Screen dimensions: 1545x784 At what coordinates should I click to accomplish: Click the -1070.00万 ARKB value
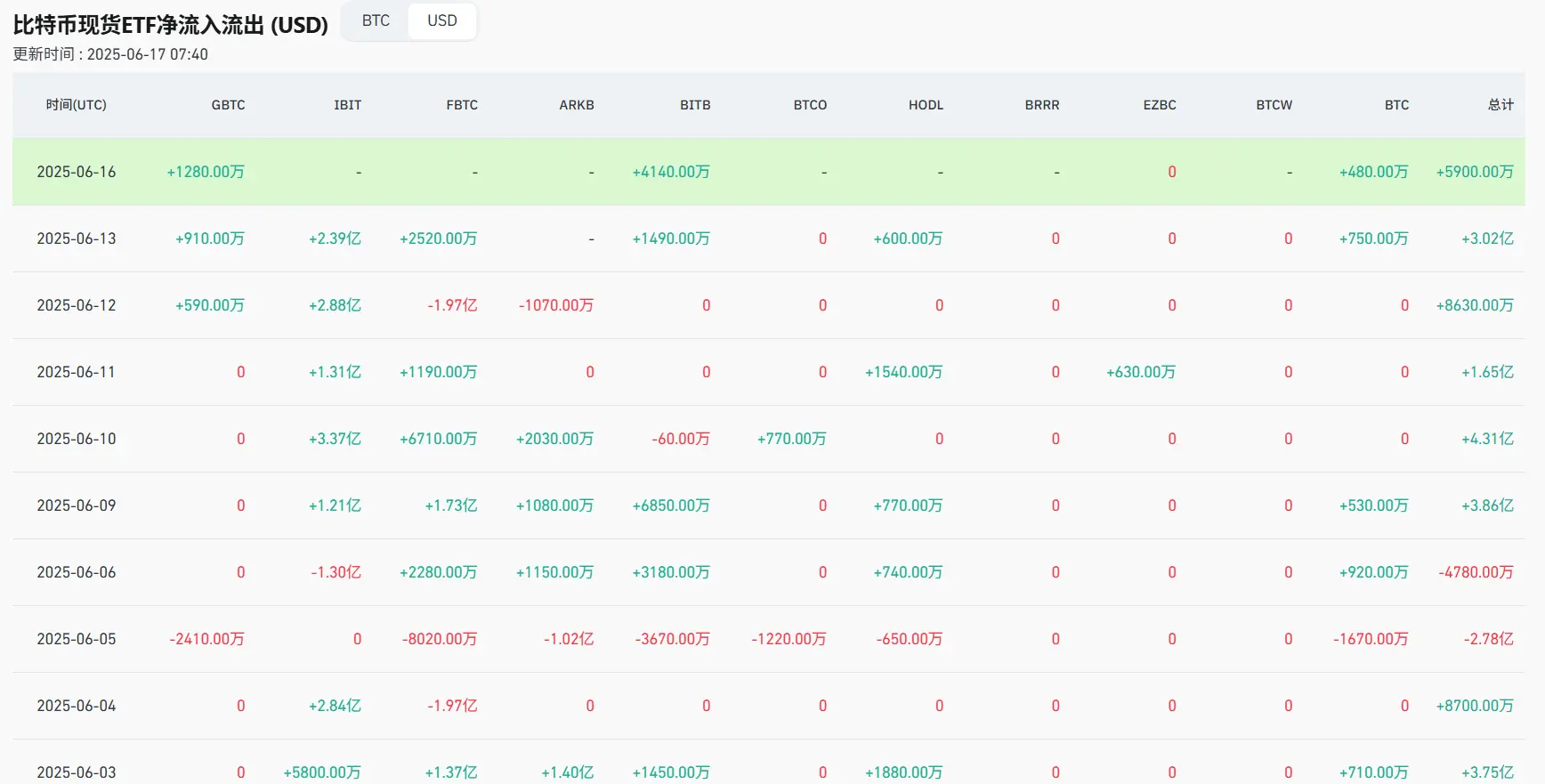pyautogui.click(x=556, y=305)
